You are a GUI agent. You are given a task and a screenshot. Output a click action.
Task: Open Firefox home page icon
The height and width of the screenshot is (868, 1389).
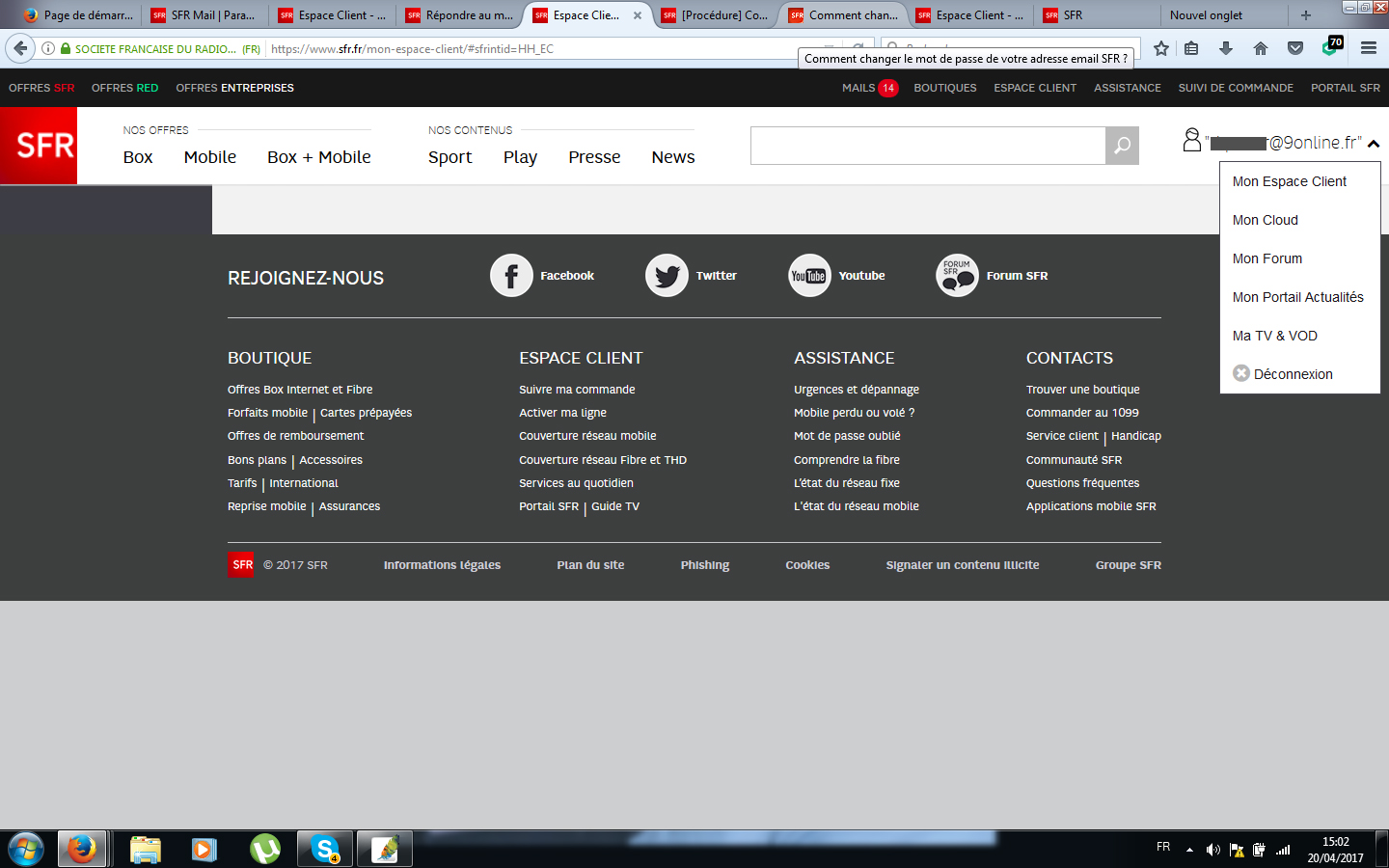click(1261, 48)
